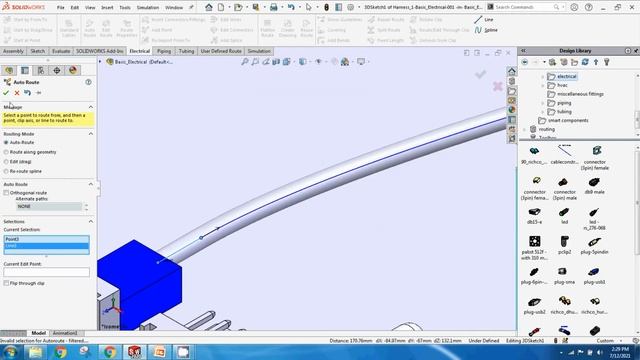Image resolution: width=640 pixels, height=360 pixels.
Task: Open Appearances task pane icon
Action: [x=511, y=110]
